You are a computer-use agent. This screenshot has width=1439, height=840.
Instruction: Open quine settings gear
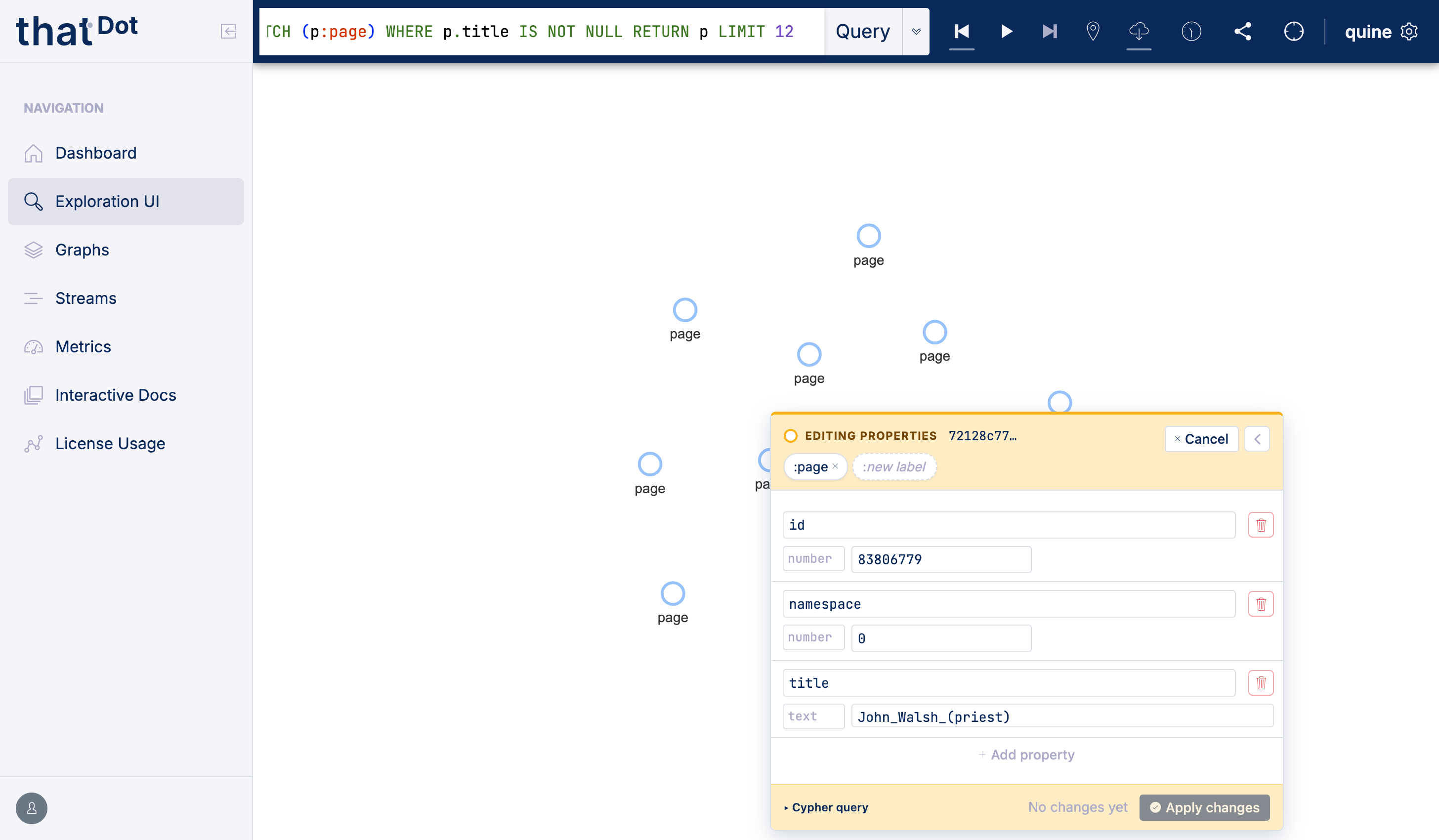1409,31
